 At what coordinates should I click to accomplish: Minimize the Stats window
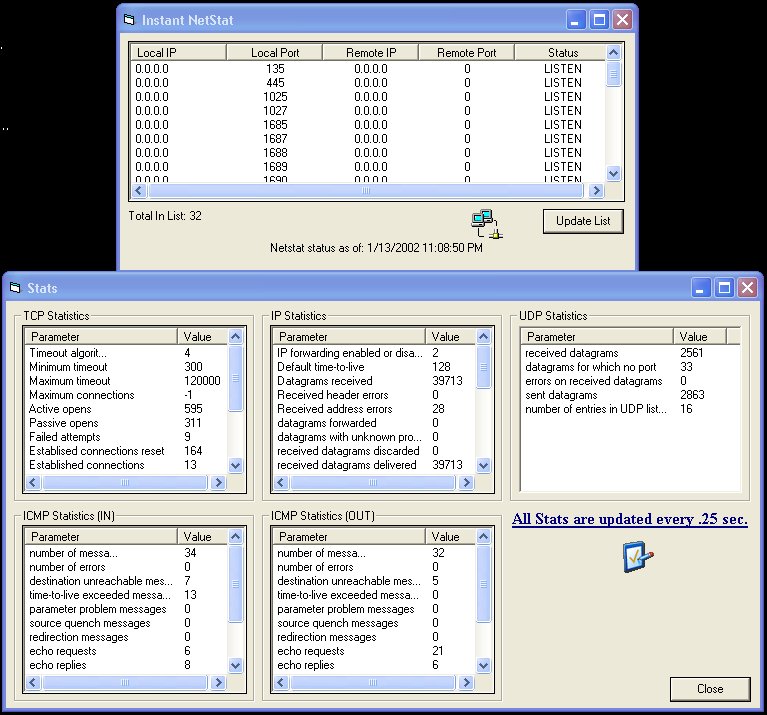702,288
